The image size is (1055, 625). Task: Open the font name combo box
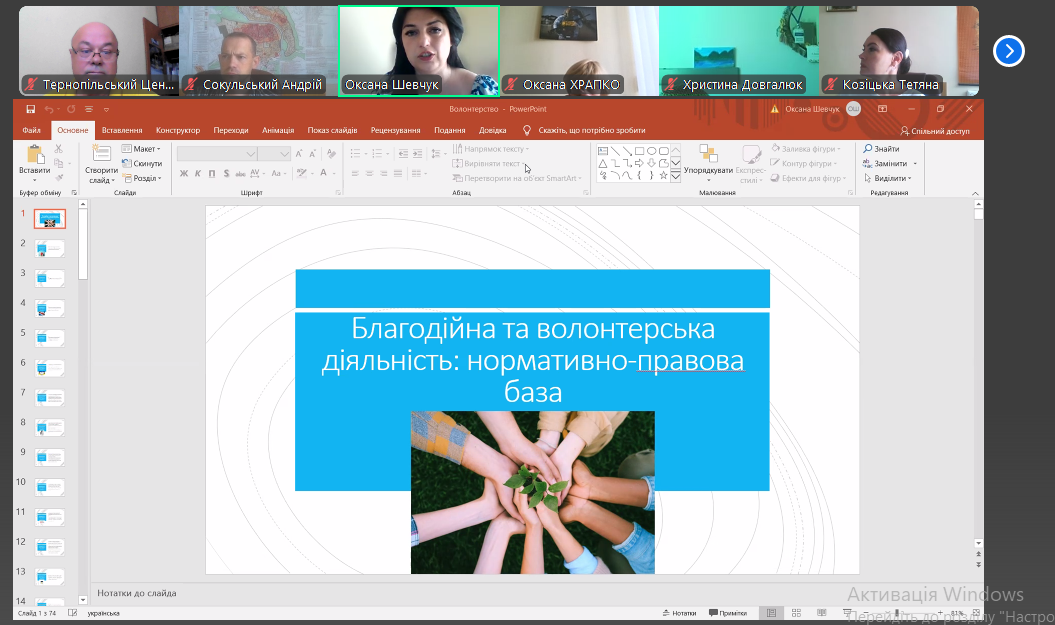(x=217, y=154)
